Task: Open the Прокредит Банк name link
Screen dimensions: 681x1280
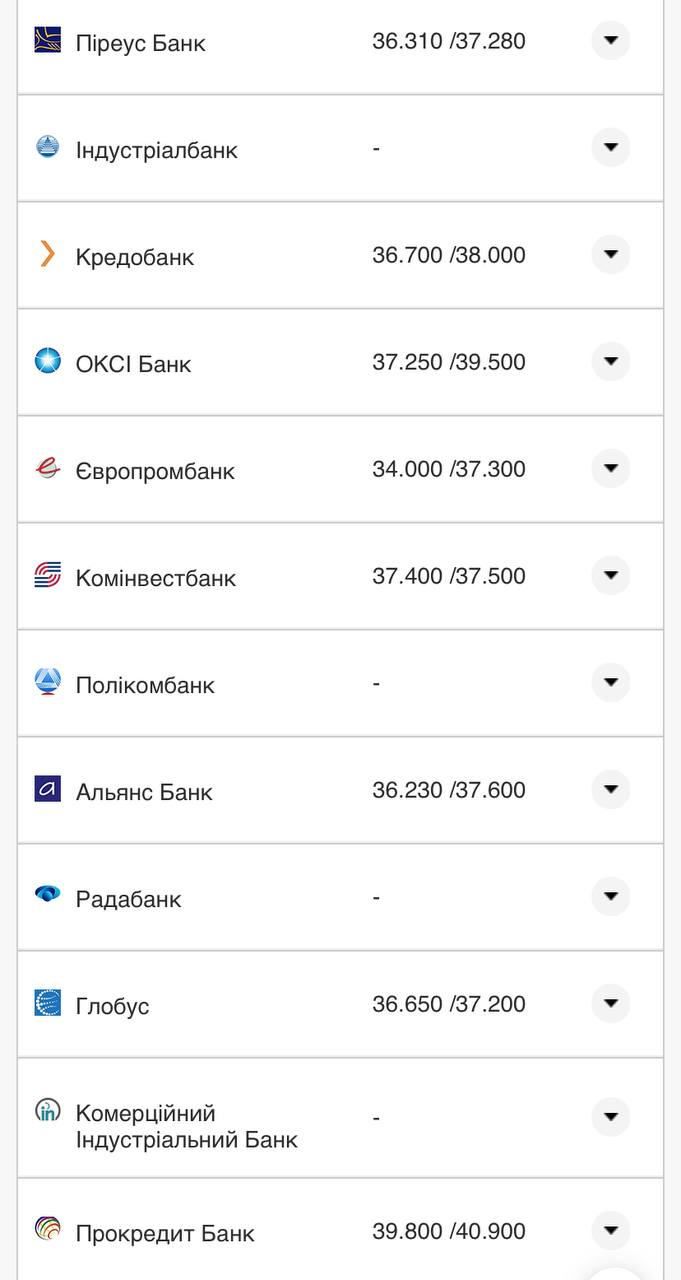Action: click(x=165, y=1234)
